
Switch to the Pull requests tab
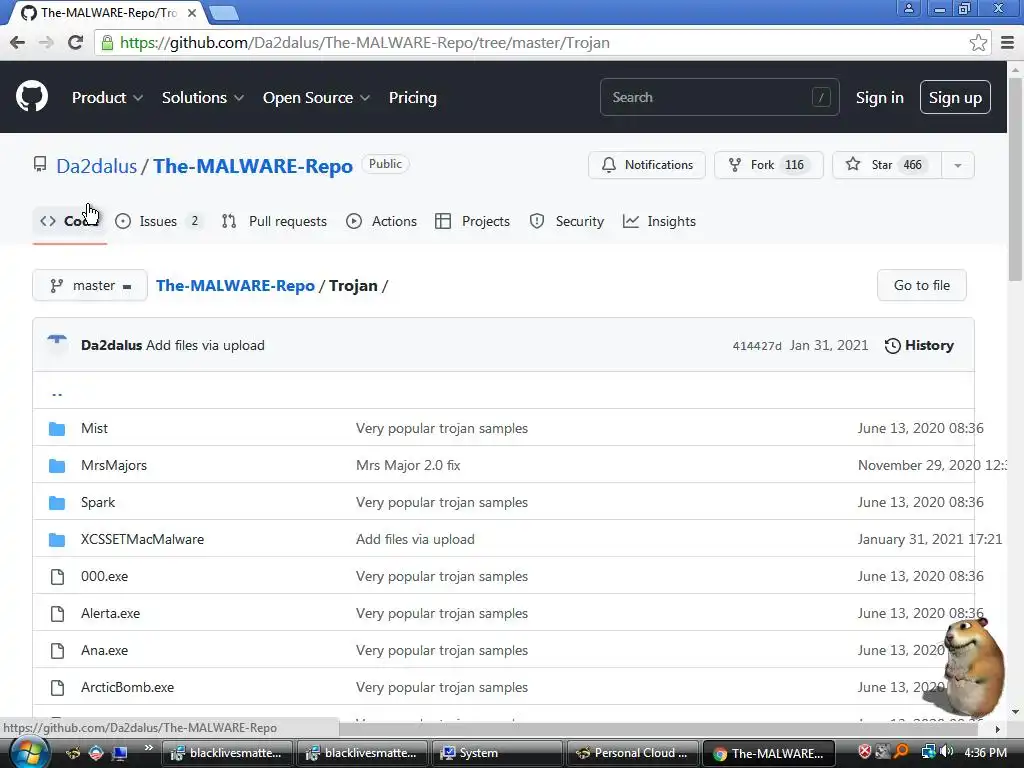[x=274, y=221]
